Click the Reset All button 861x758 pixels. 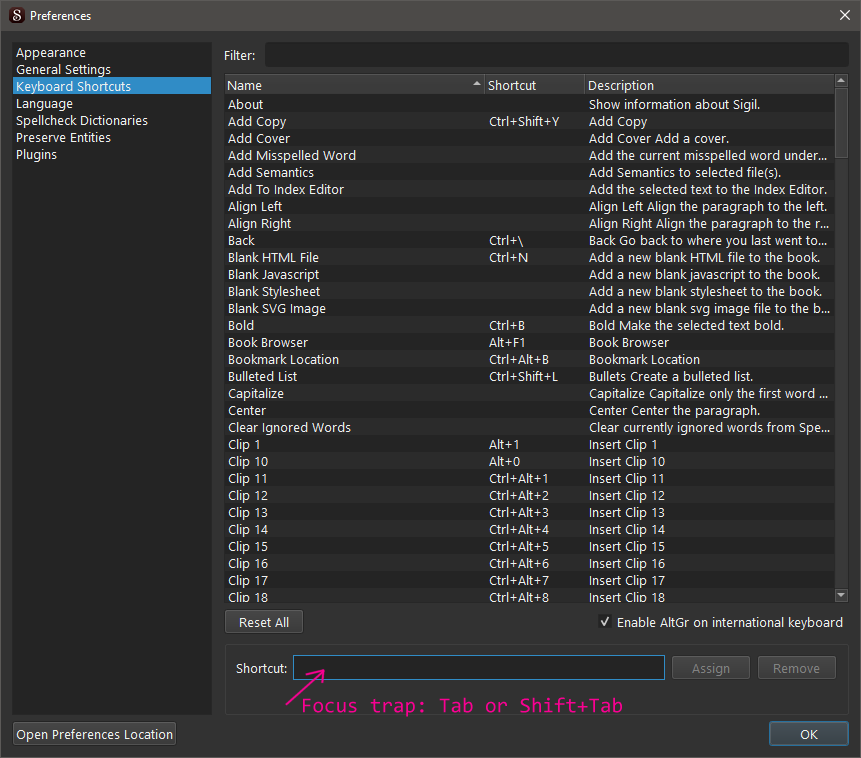[264, 622]
